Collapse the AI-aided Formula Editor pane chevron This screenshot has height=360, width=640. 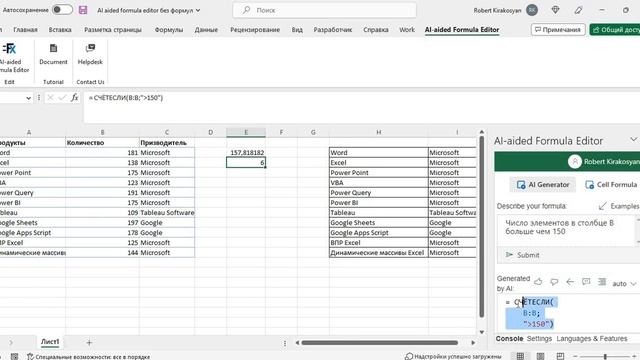pyautogui.click(x=633, y=140)
